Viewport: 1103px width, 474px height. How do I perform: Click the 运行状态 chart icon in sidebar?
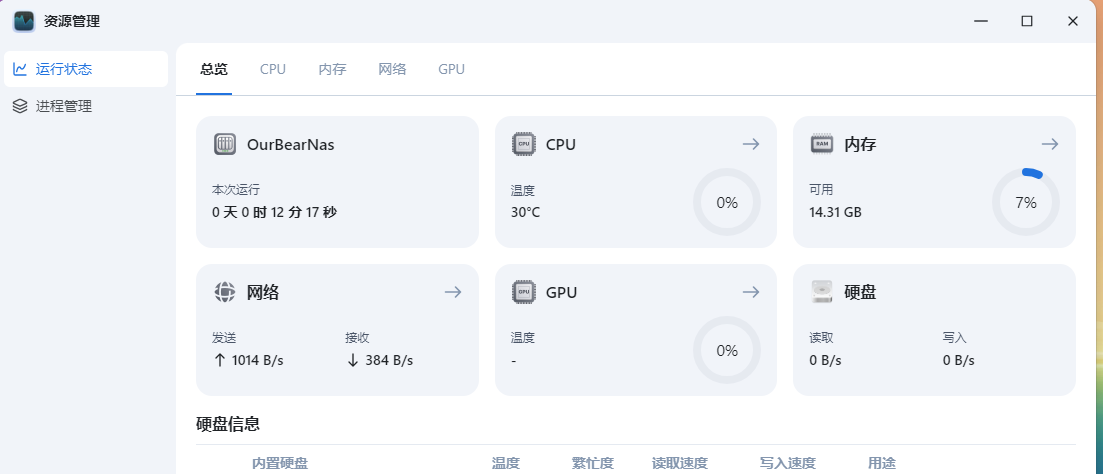[x=20, y=69]
